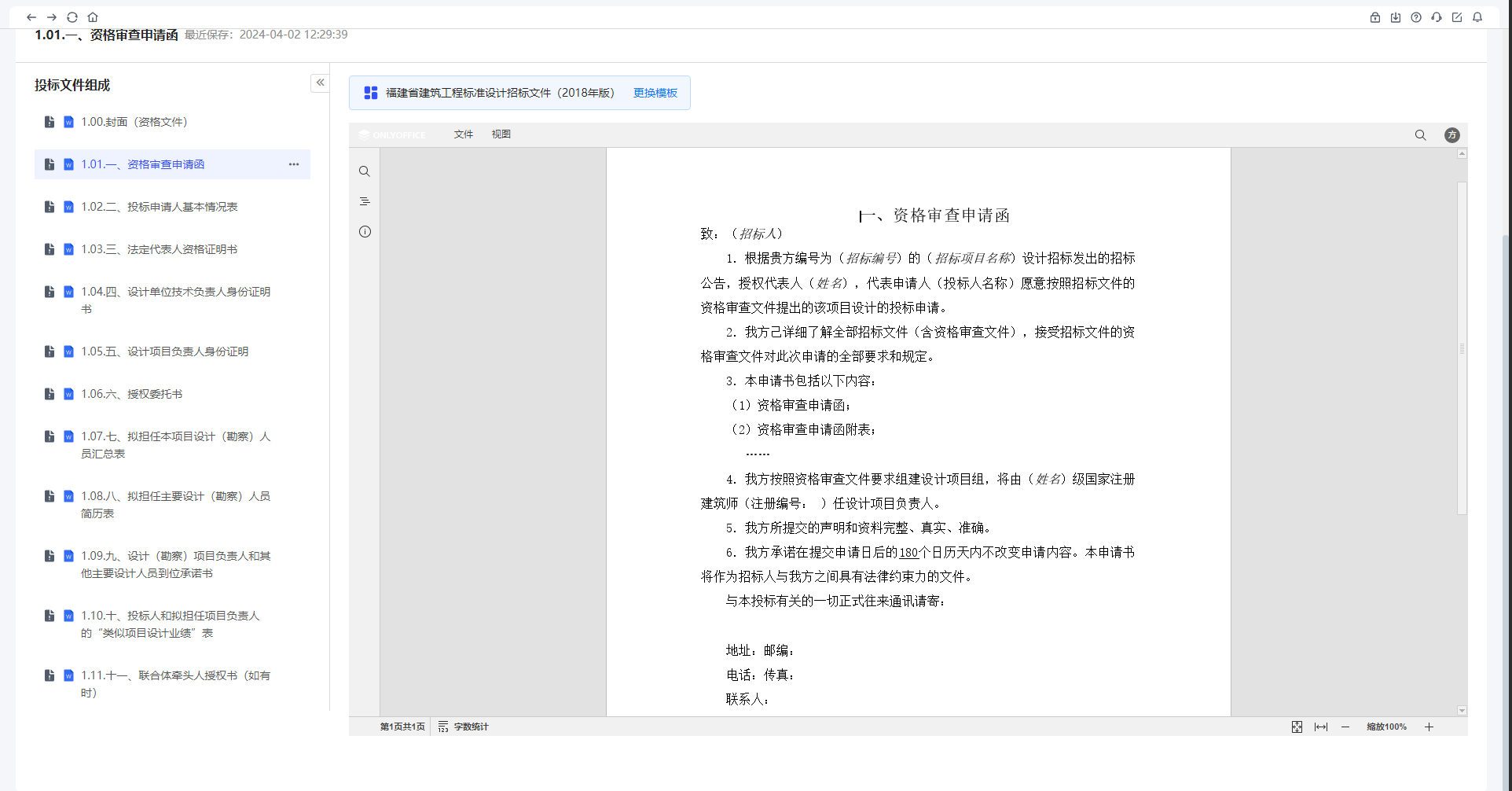This screenshot has height=791, width=1512.
Task: Click fit to page icon
Action: pos(1297,727)
